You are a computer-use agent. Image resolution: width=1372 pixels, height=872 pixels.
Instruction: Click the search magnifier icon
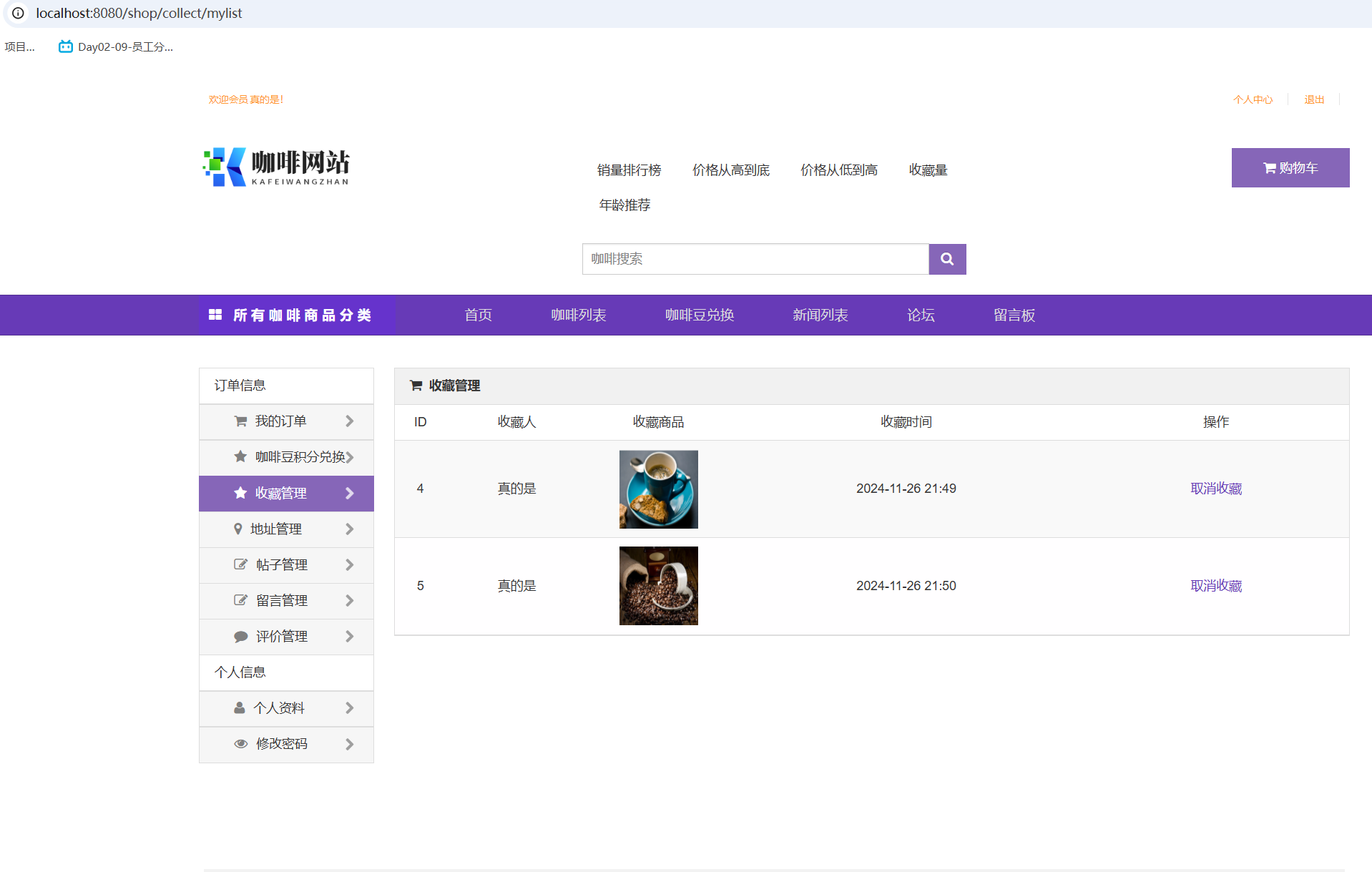947,259
